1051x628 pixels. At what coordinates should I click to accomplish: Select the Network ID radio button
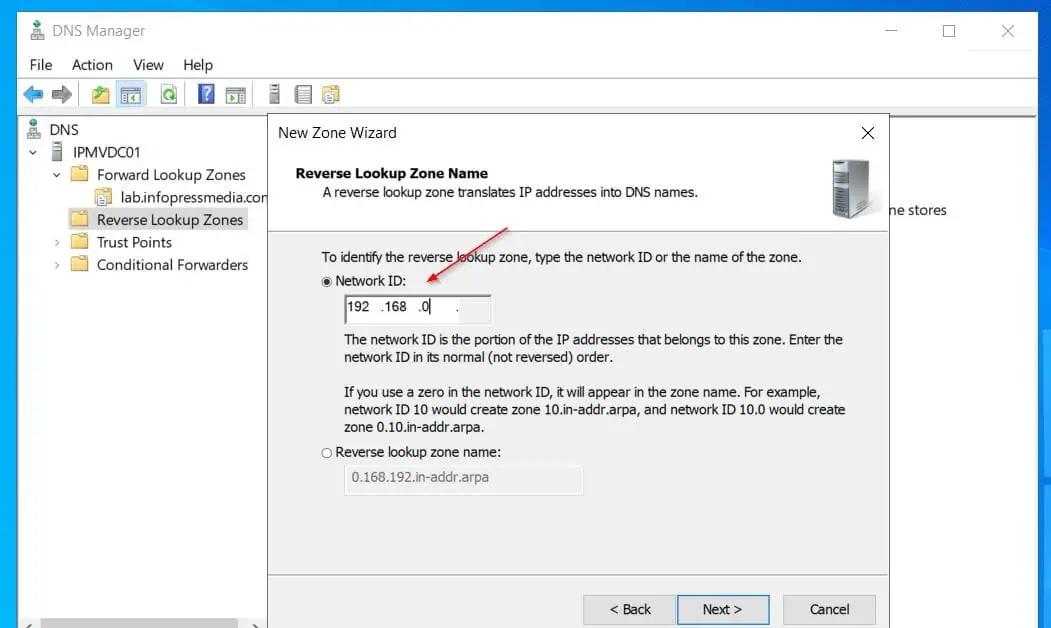click(326, 281)
